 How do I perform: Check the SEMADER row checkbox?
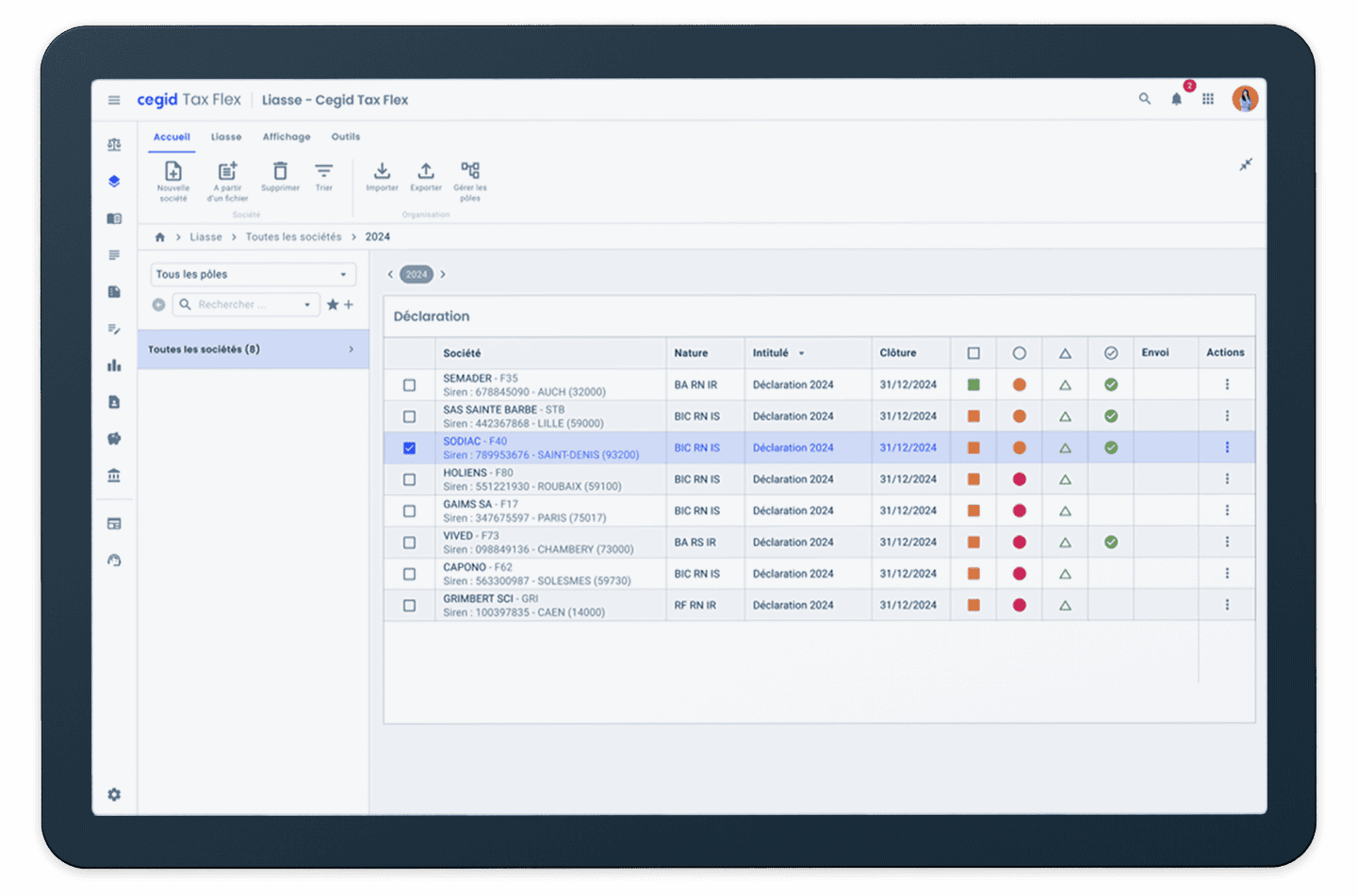pyautogui.click(x=409, y=385)
